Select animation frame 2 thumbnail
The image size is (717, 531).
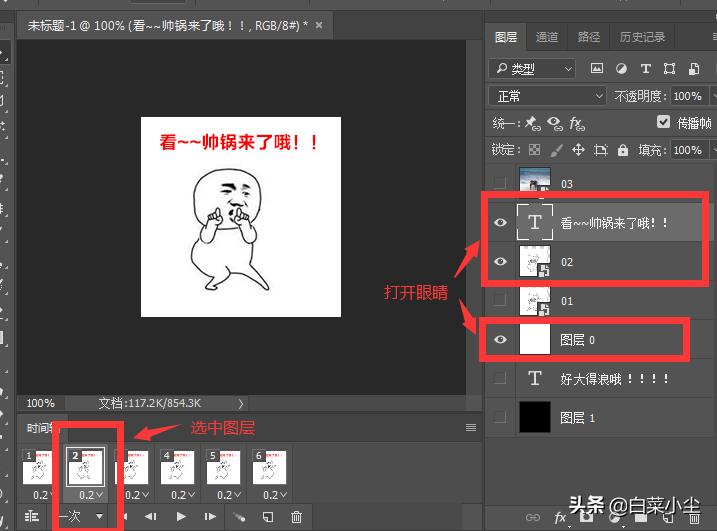86,467
